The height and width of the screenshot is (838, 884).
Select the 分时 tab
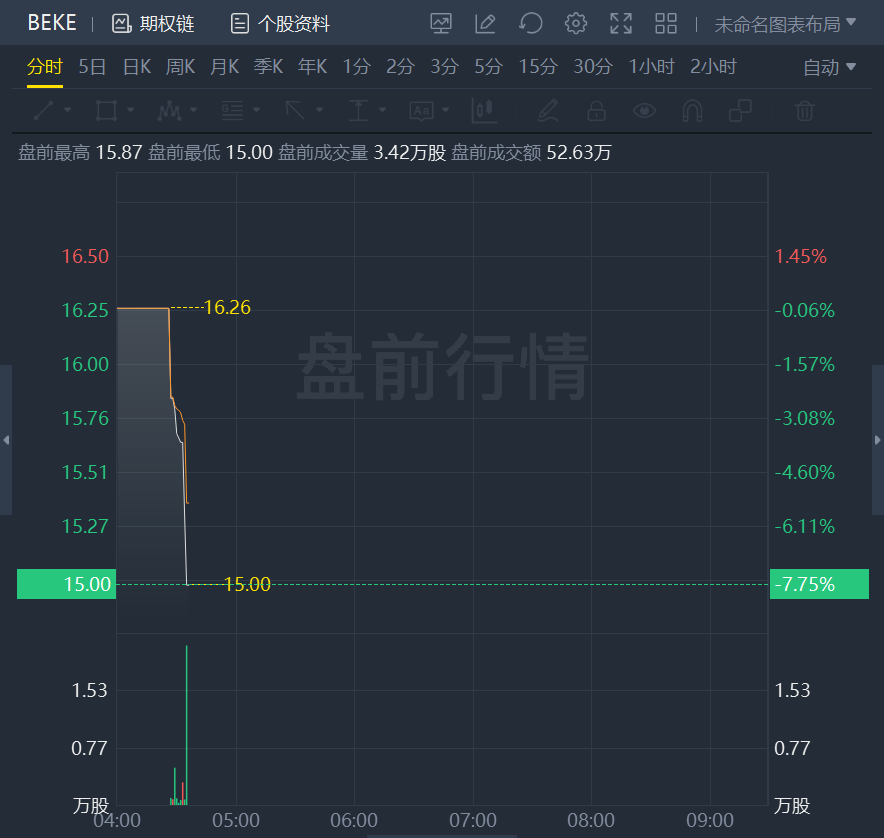point(45,67)
